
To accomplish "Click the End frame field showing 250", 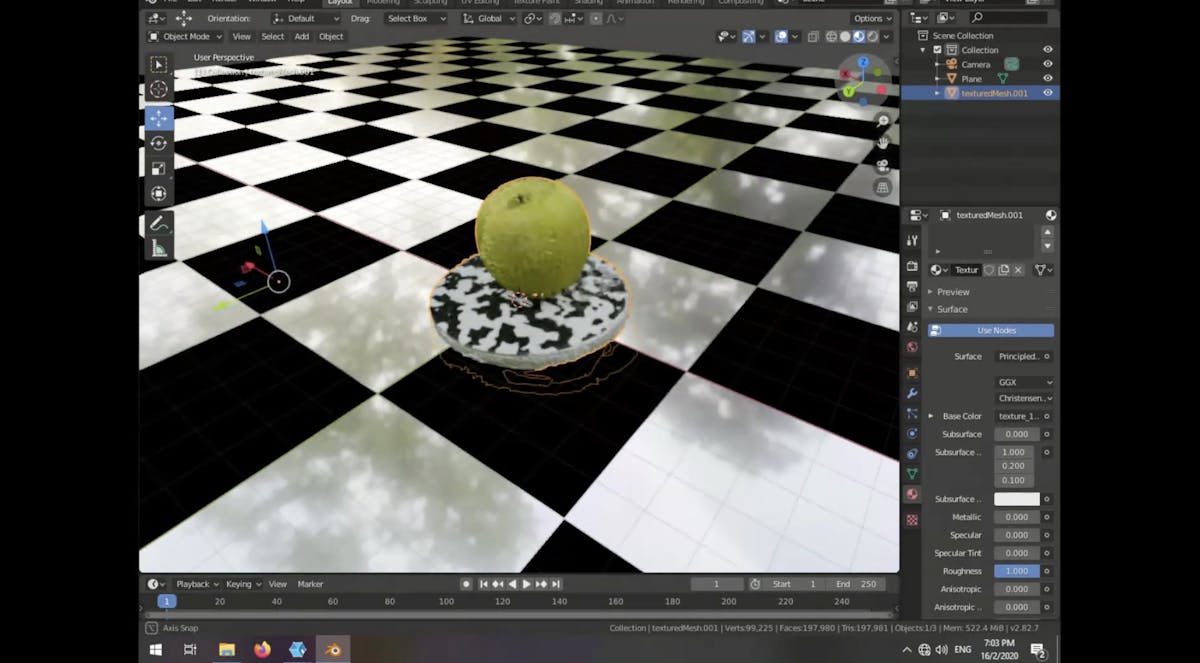I will click(x=856, y=584).
